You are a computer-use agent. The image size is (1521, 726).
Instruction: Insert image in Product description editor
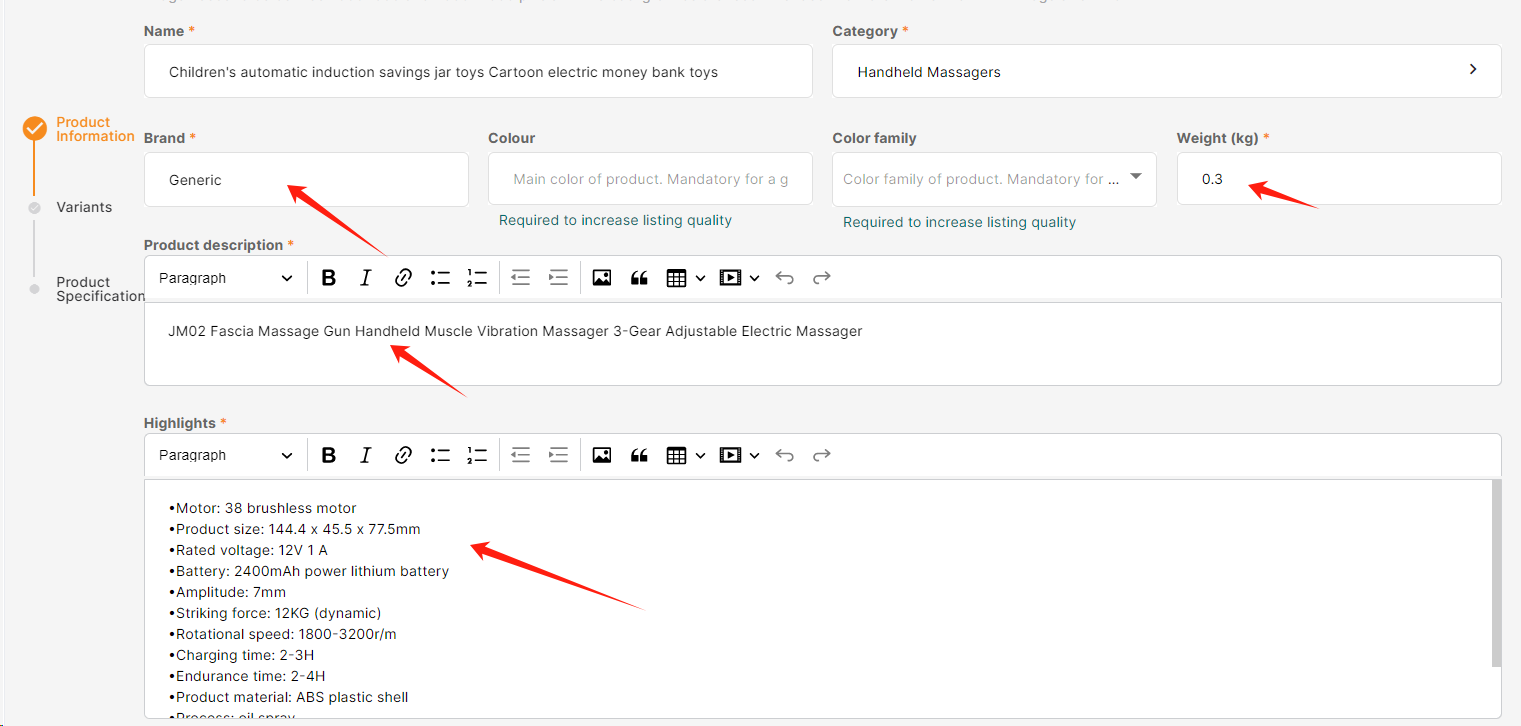pos(601,278)
